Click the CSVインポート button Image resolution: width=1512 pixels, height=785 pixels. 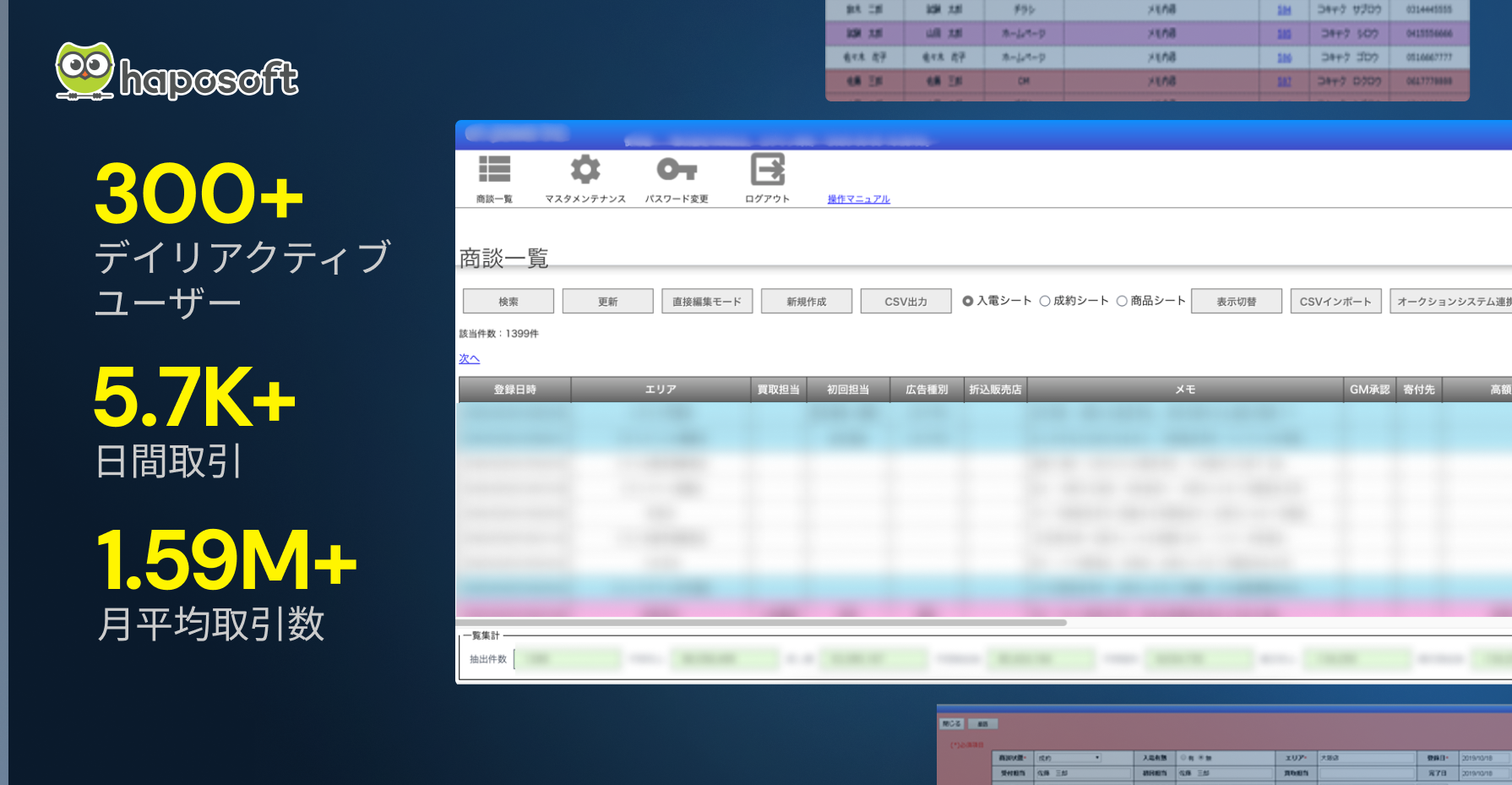[x=1336, y=302]
